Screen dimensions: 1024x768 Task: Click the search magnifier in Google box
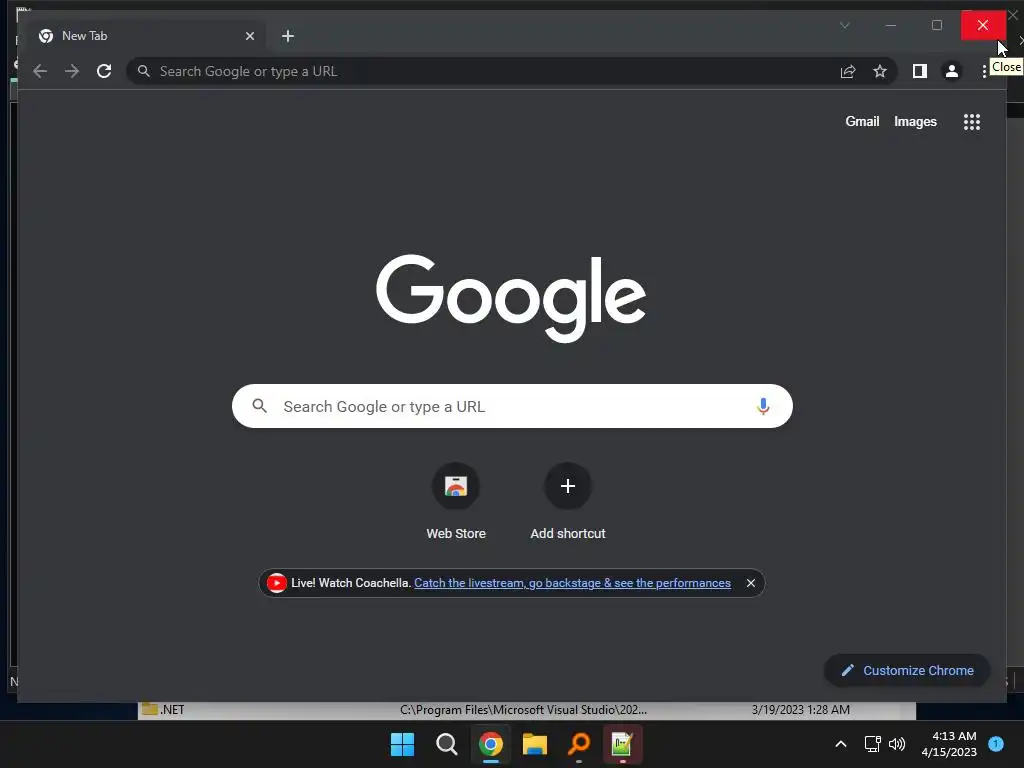[x=259, y=406]
